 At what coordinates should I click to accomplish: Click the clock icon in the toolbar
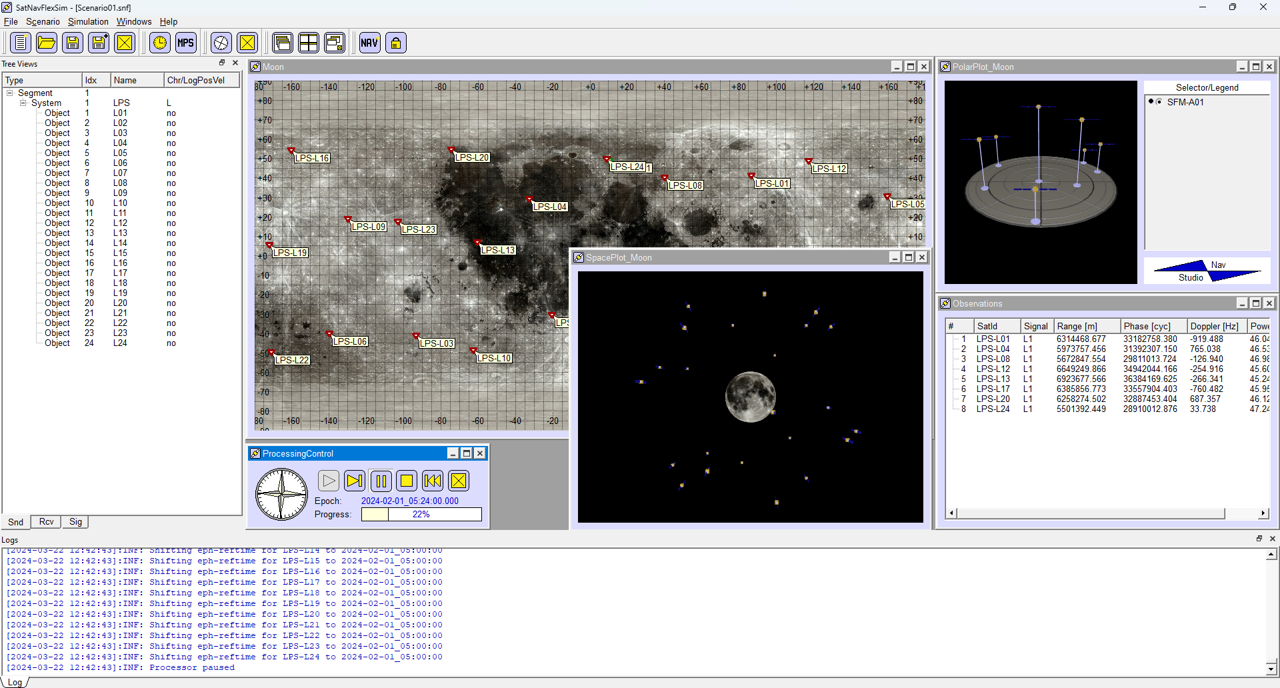[x=159, y=43]
